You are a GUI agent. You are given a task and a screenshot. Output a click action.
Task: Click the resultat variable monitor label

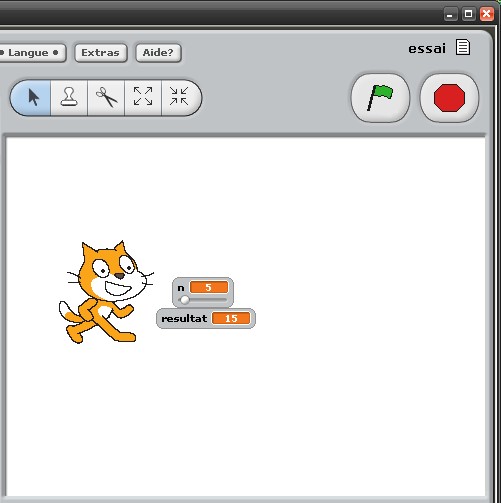(184, 319)
